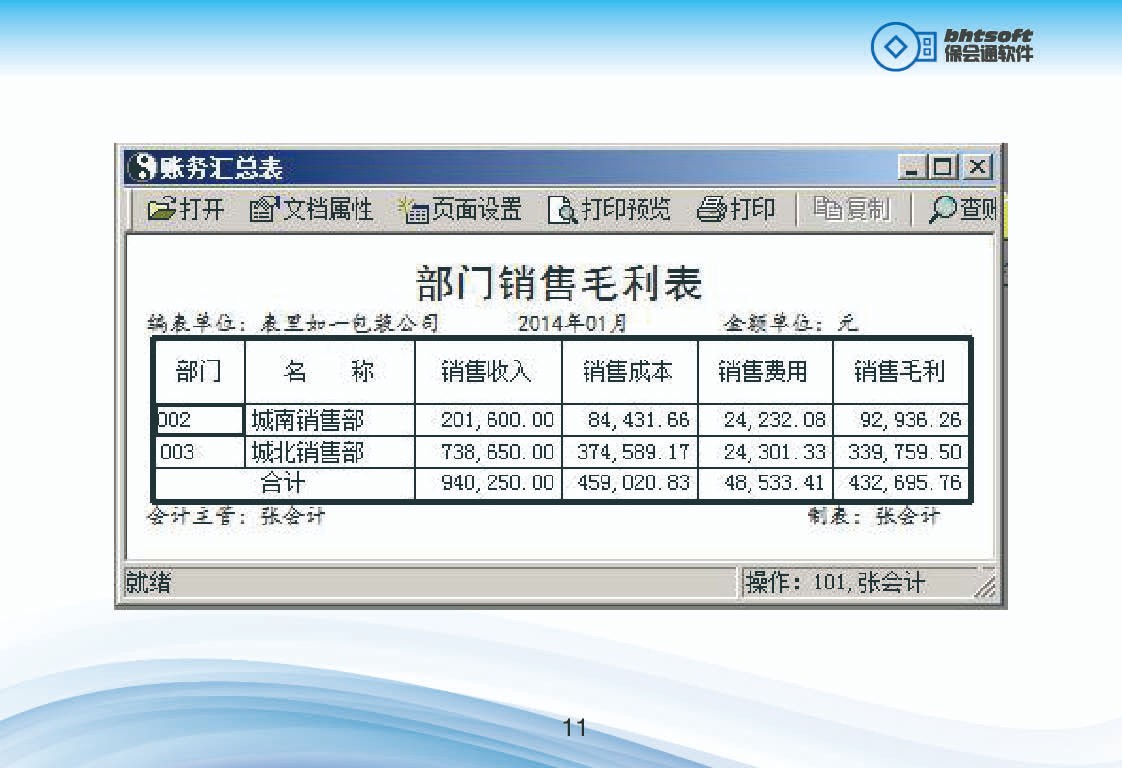Image resolution: width=1122 pixels, height=768 pixels.
Task: Click the 打印 printer icon
Action: [711, 210]
